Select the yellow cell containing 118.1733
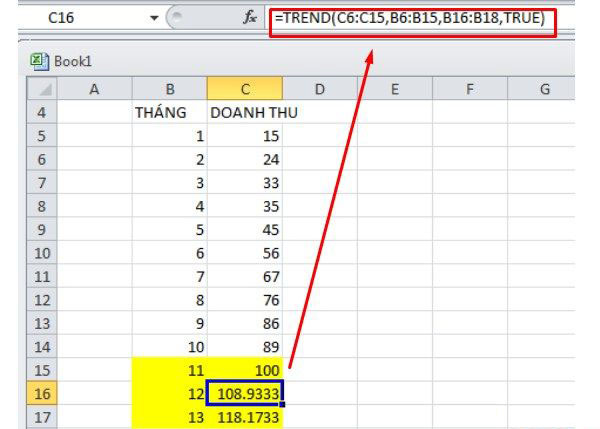Image resolution: width=600 pixels, height=429 pixels. click(x=244, y=416)
